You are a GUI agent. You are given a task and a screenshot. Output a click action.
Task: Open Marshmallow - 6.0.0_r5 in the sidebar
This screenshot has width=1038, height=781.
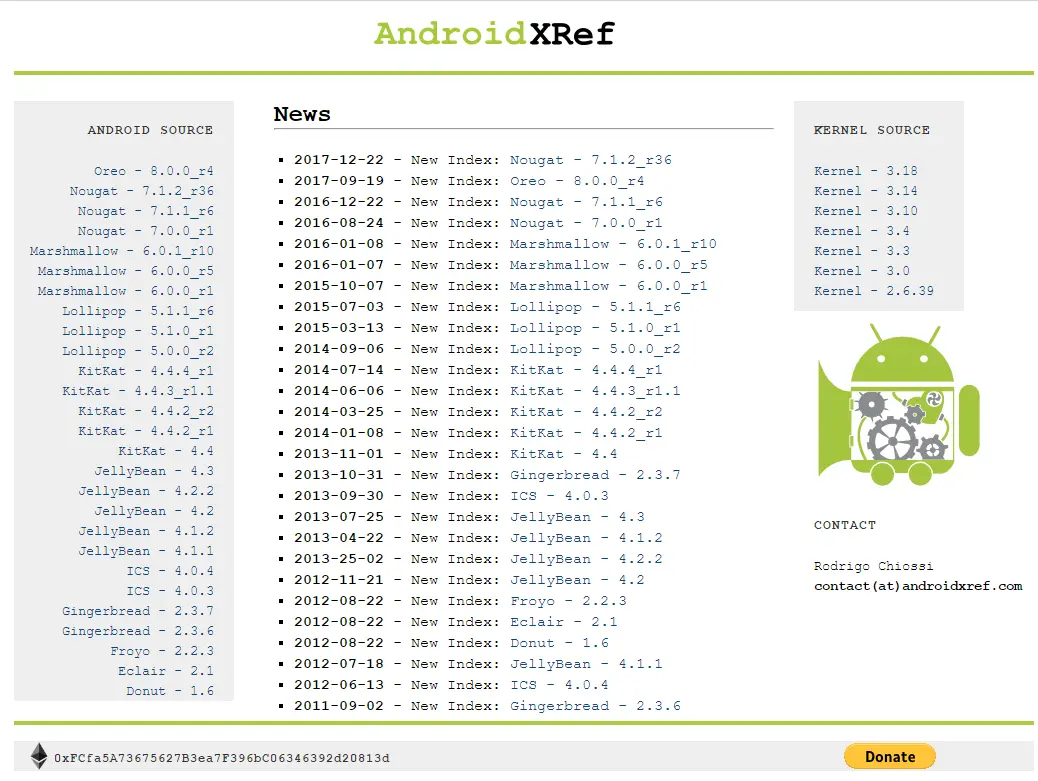point(126,271)
